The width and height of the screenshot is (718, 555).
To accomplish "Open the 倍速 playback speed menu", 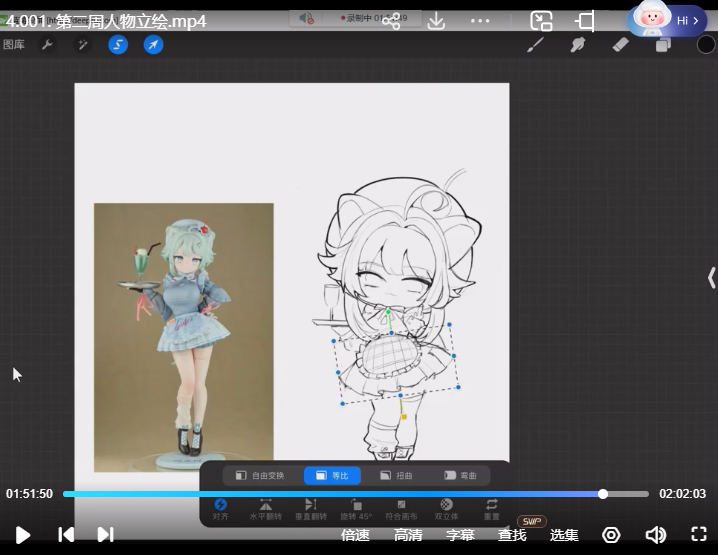I will pos(355,535).
